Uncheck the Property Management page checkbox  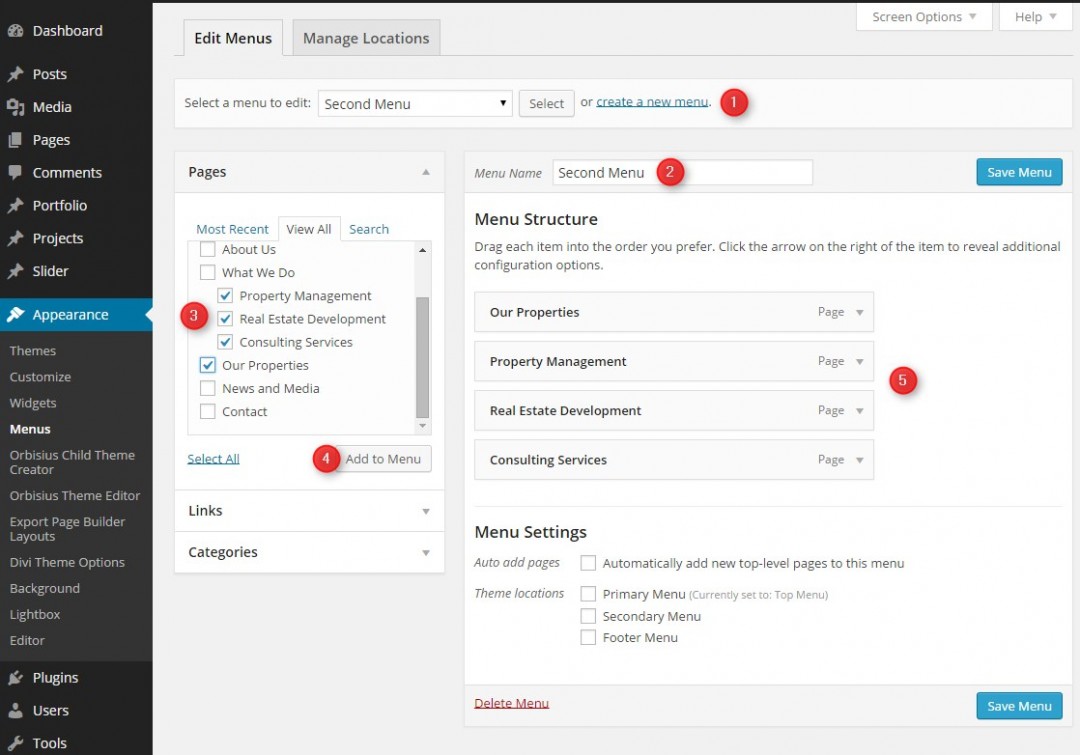click(225, 295)
